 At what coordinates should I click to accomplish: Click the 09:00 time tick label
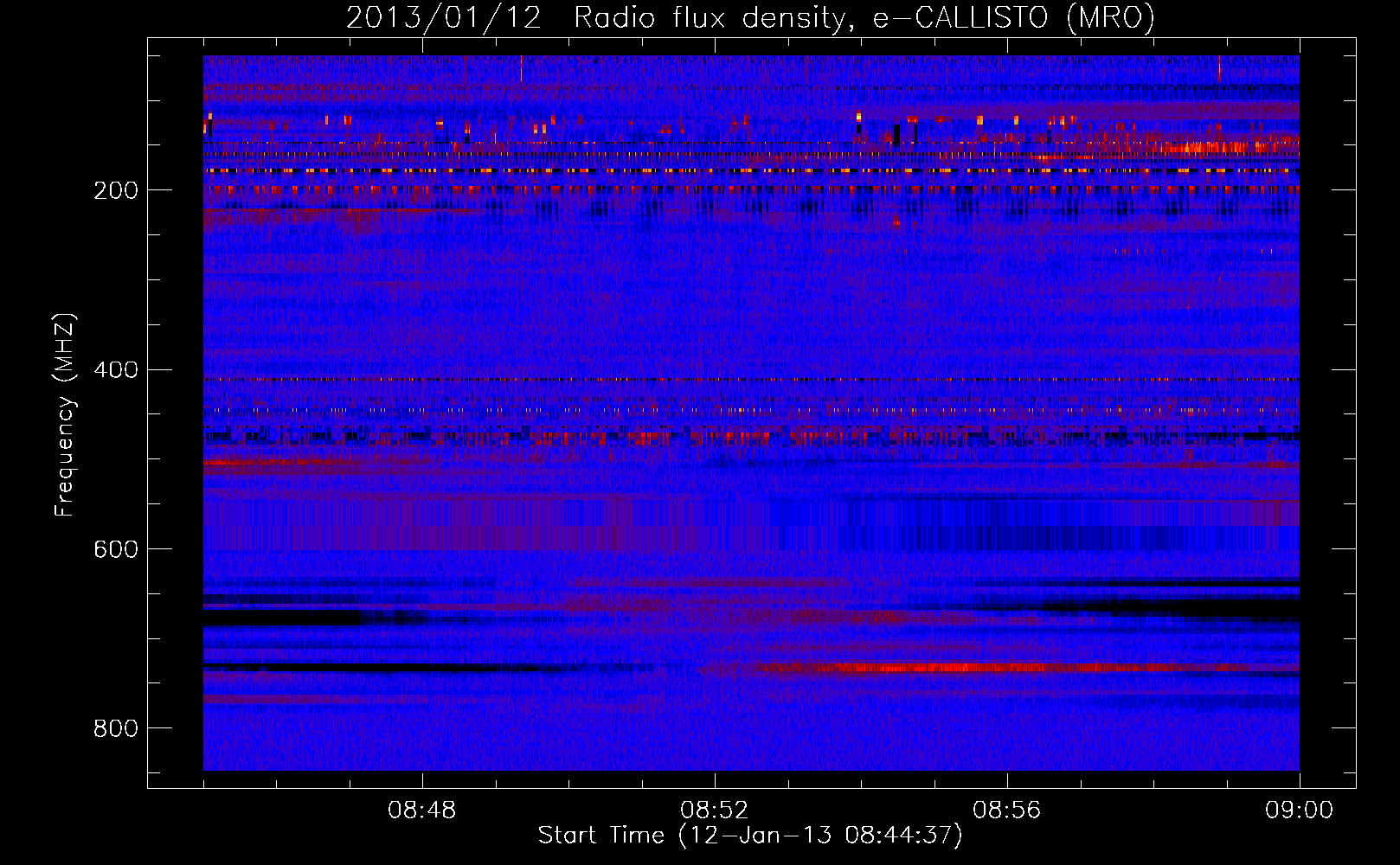1299,811
